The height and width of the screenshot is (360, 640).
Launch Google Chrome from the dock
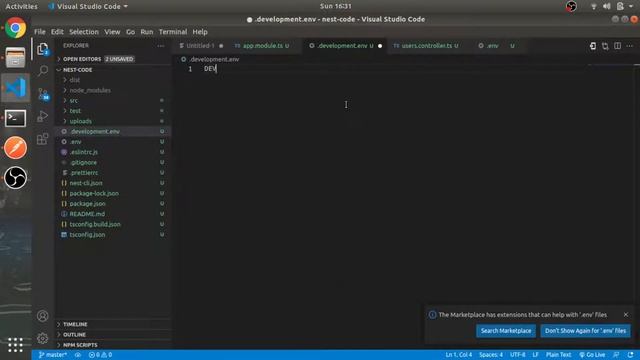16,28
